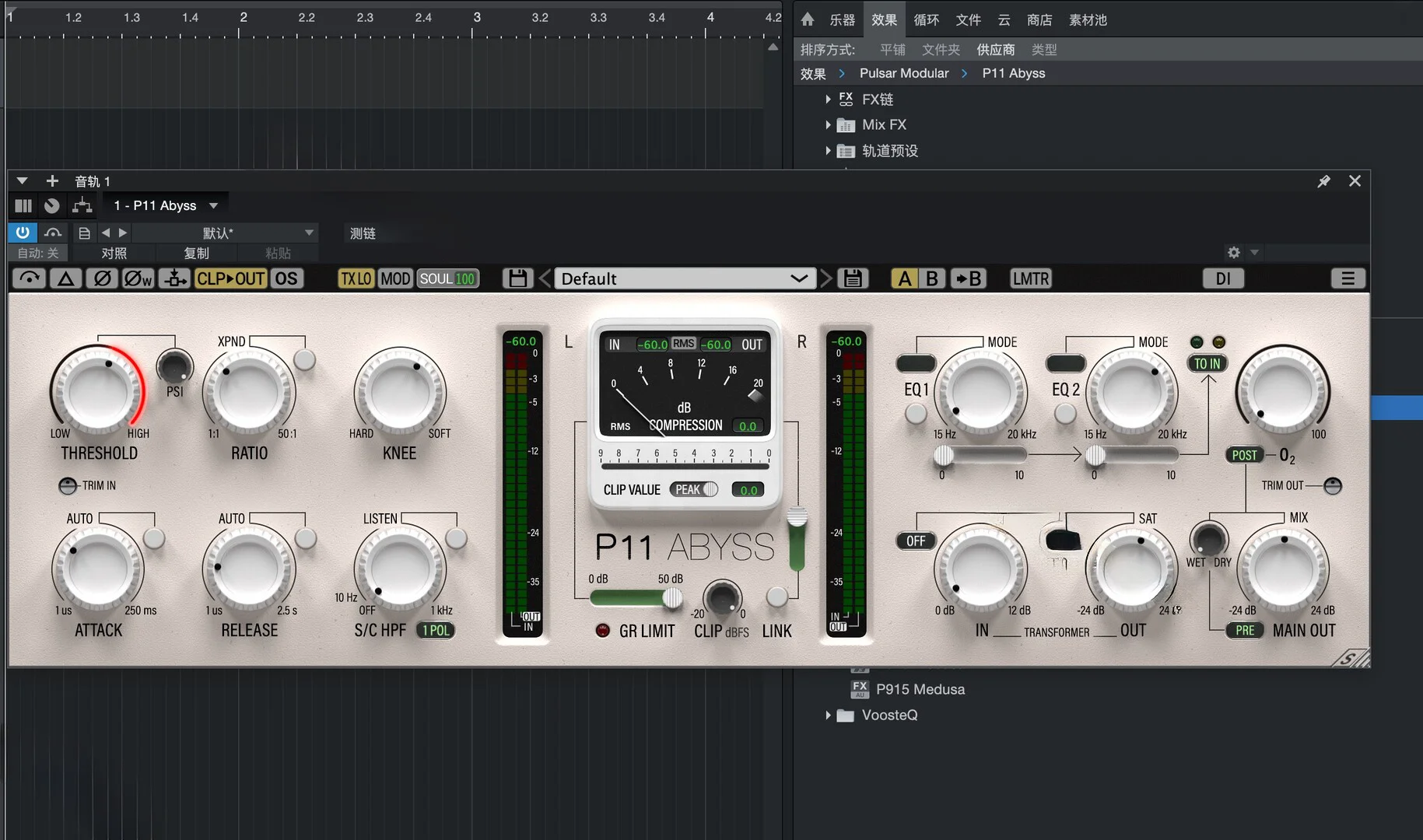The width and height of the screenshot is (1423, 840).
Task: Open the plugin hamburger menu icon
Action: 1348,278
